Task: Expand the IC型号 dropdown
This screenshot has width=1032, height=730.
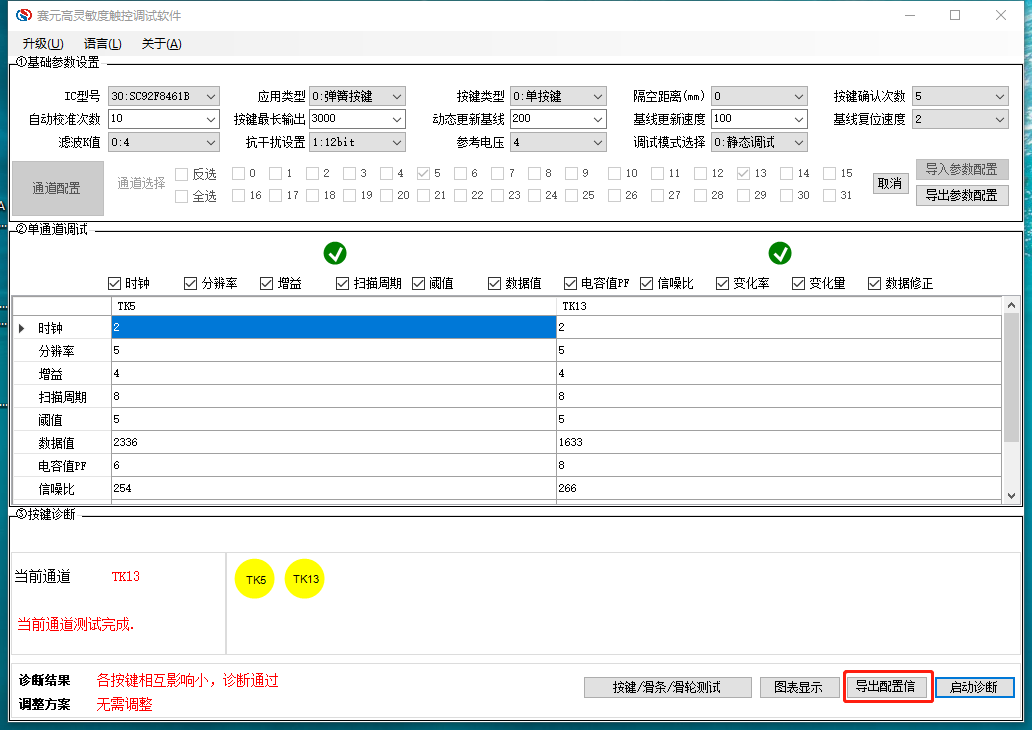Action: tap(211, 96)
